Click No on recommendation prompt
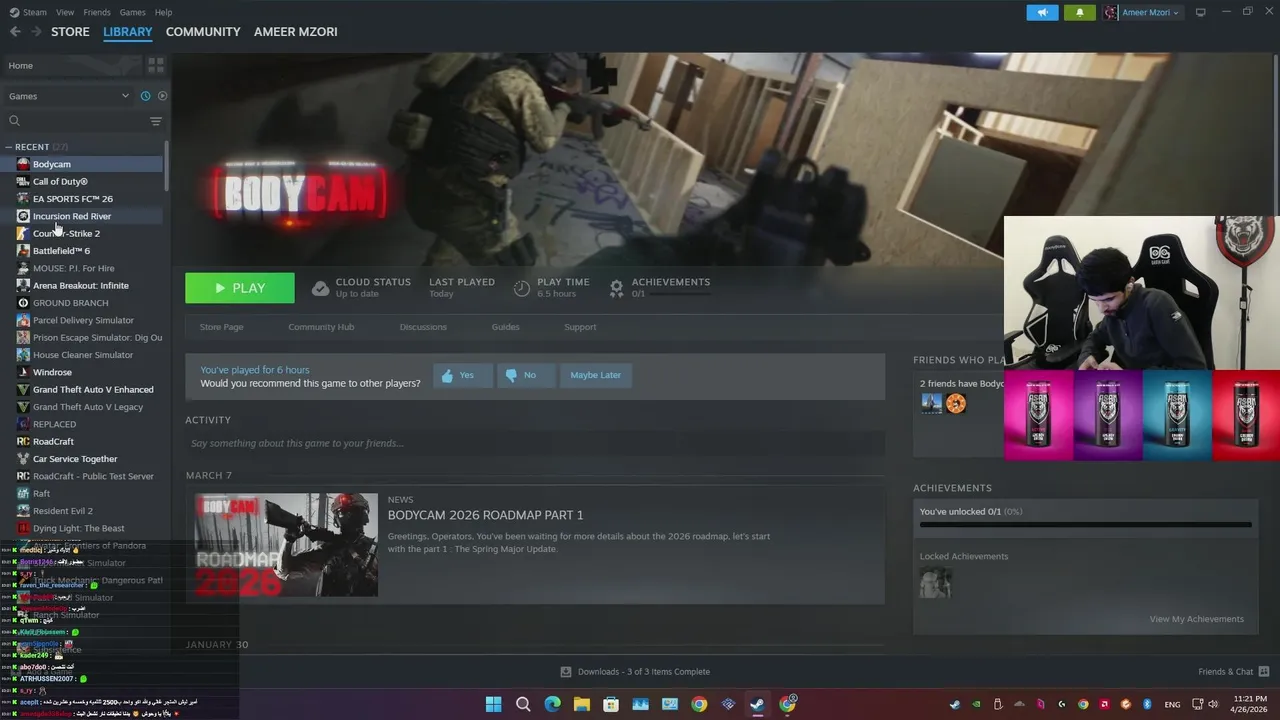 526,375
